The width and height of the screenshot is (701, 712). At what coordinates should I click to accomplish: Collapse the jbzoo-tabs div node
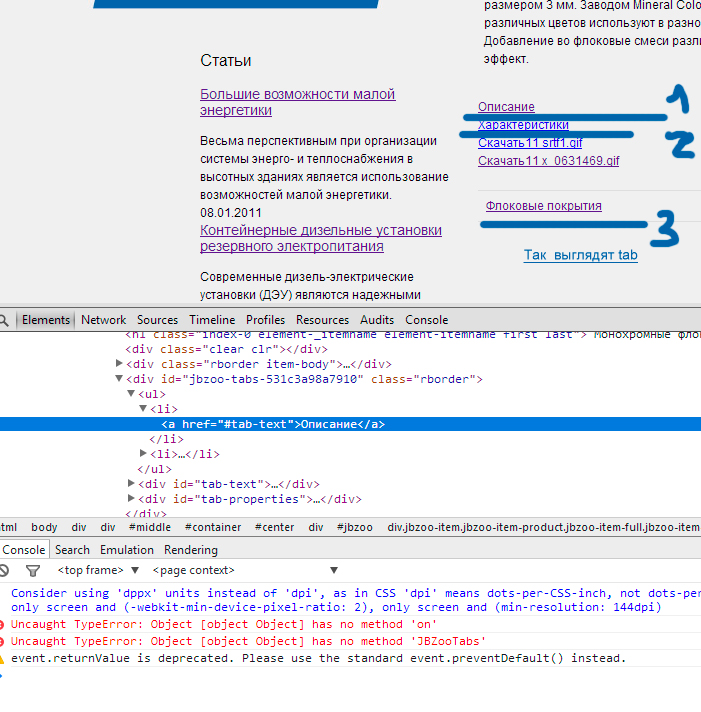coord(119,380)
